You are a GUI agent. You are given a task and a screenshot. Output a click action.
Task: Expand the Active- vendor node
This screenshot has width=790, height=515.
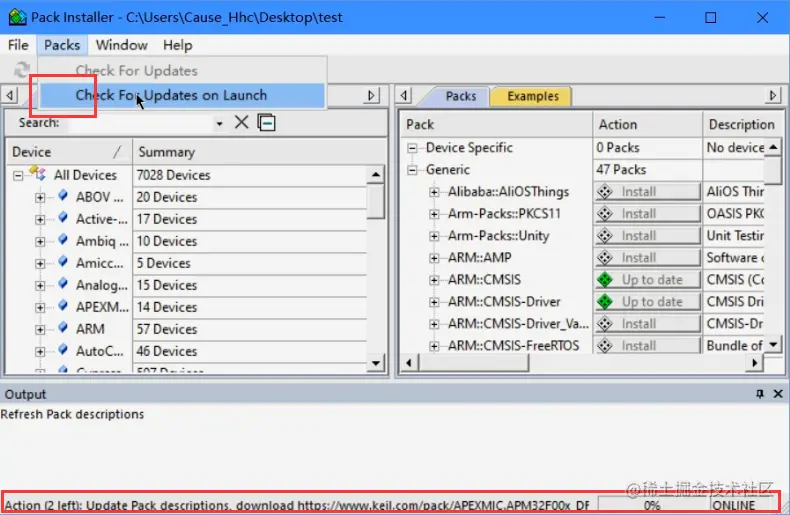[40, 220]
